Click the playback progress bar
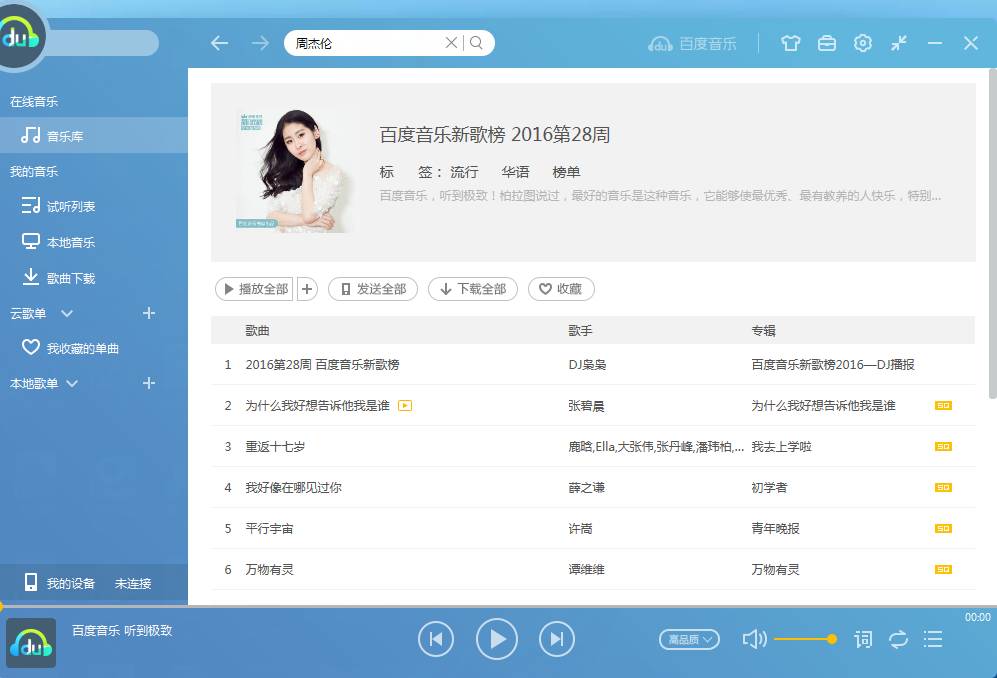 498,607
